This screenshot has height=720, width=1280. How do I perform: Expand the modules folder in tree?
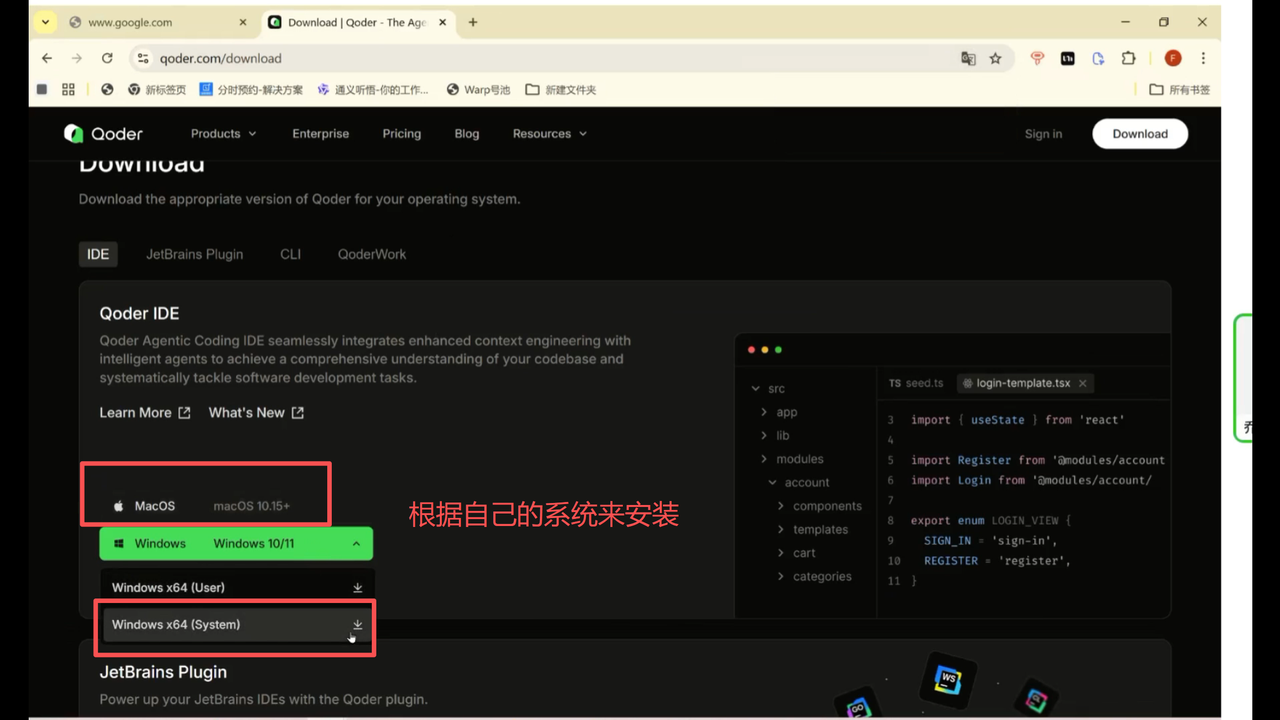pos(791,459)
